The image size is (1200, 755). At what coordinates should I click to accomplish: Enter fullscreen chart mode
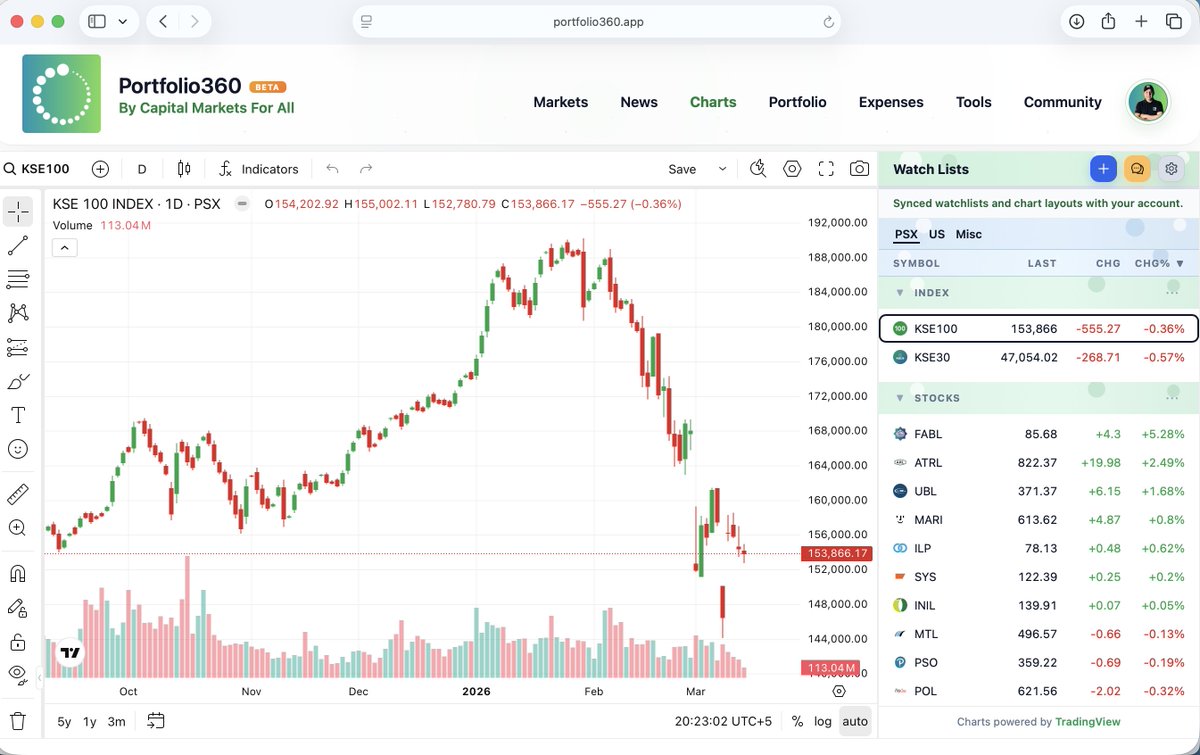click(x=826, y=169)
